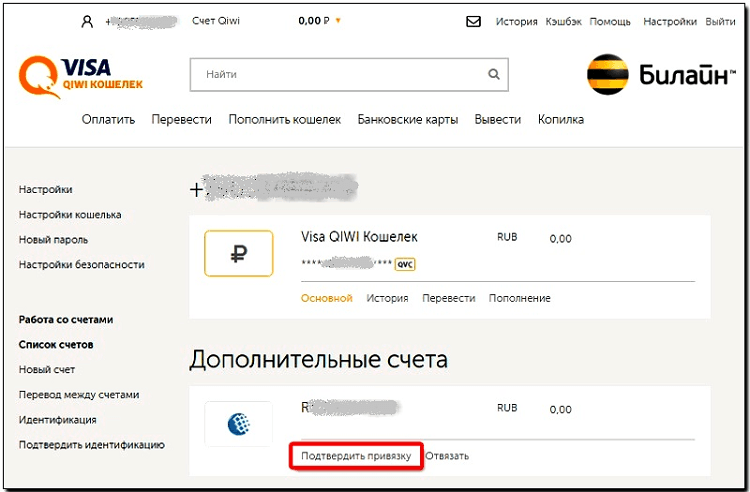Open Настройки кошелька in sidebar
Image resolution: width=750 pixels, height=492 pixels.
point(70,215)
